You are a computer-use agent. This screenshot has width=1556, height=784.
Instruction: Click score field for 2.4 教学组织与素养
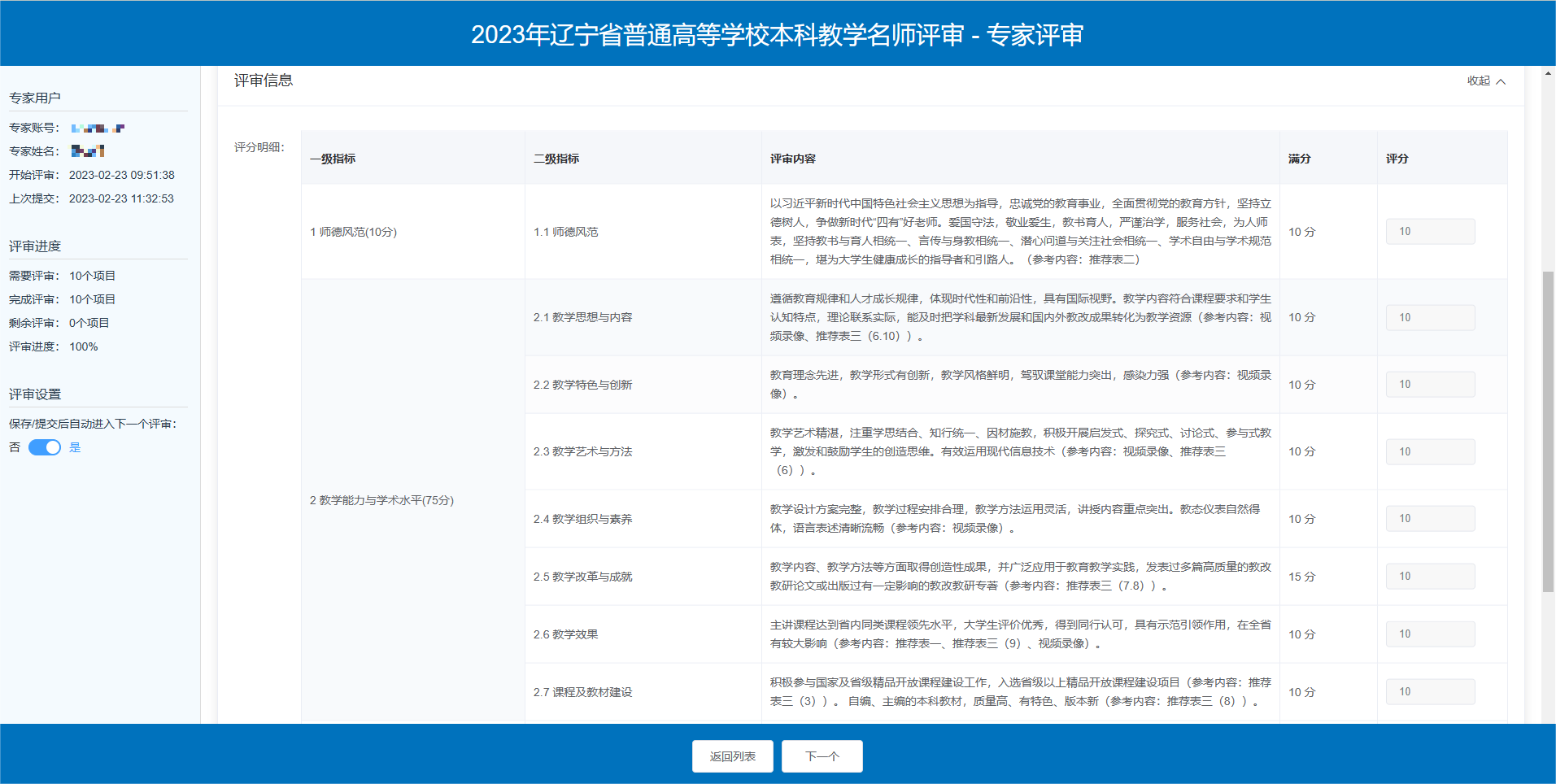[1430, 519]
